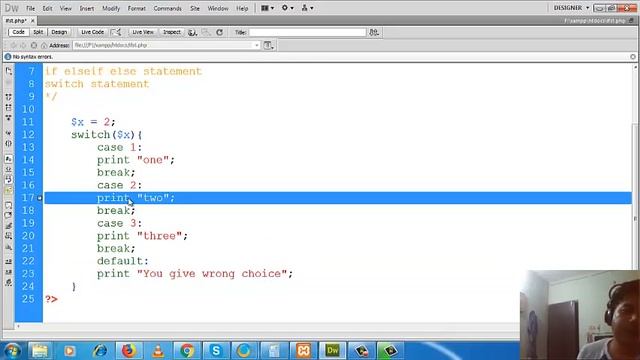Open Live View options dropdown
640x360 pixels.
269,45
